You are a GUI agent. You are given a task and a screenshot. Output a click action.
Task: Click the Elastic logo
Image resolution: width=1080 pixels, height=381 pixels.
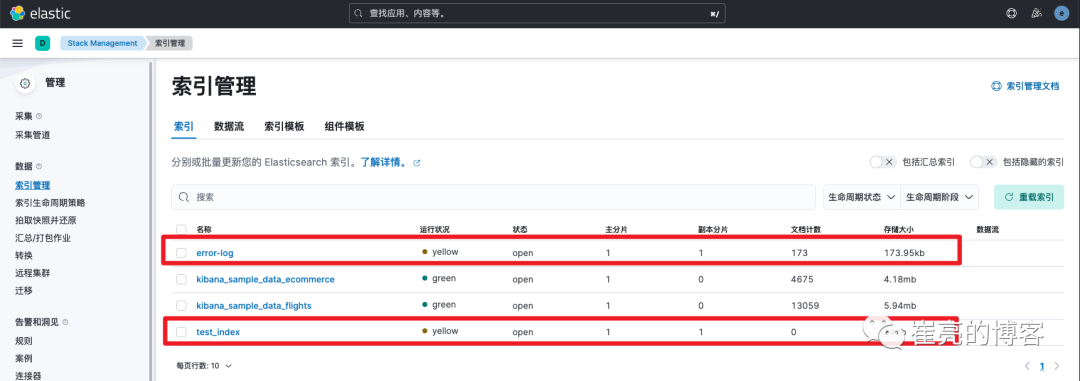coord(41,14)
